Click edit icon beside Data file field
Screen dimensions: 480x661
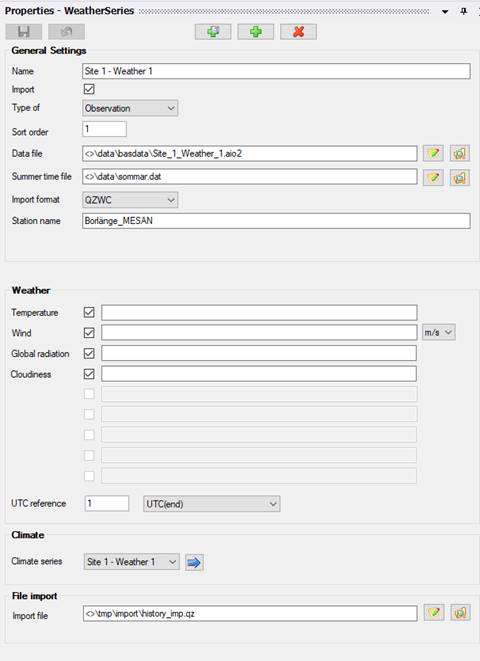(433, 153)
